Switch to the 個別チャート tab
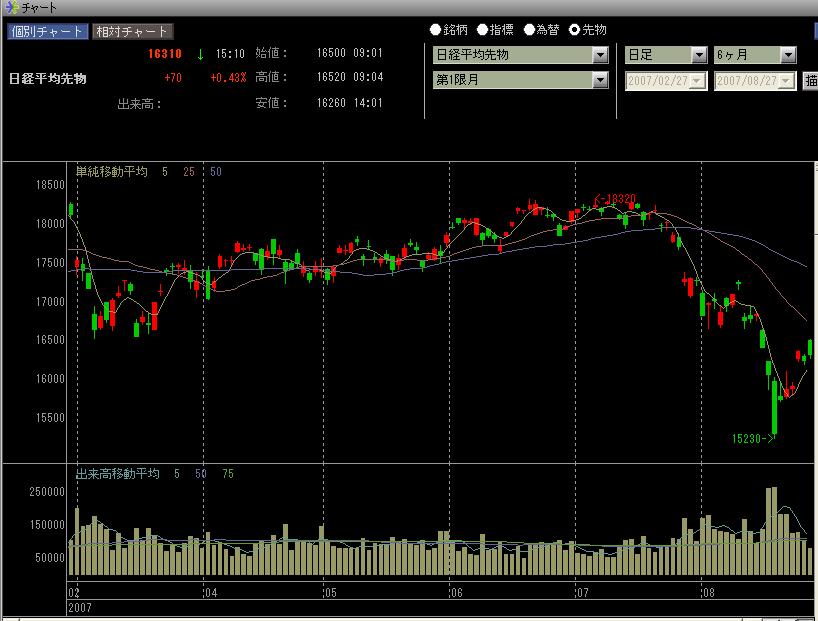 (47, 31)
